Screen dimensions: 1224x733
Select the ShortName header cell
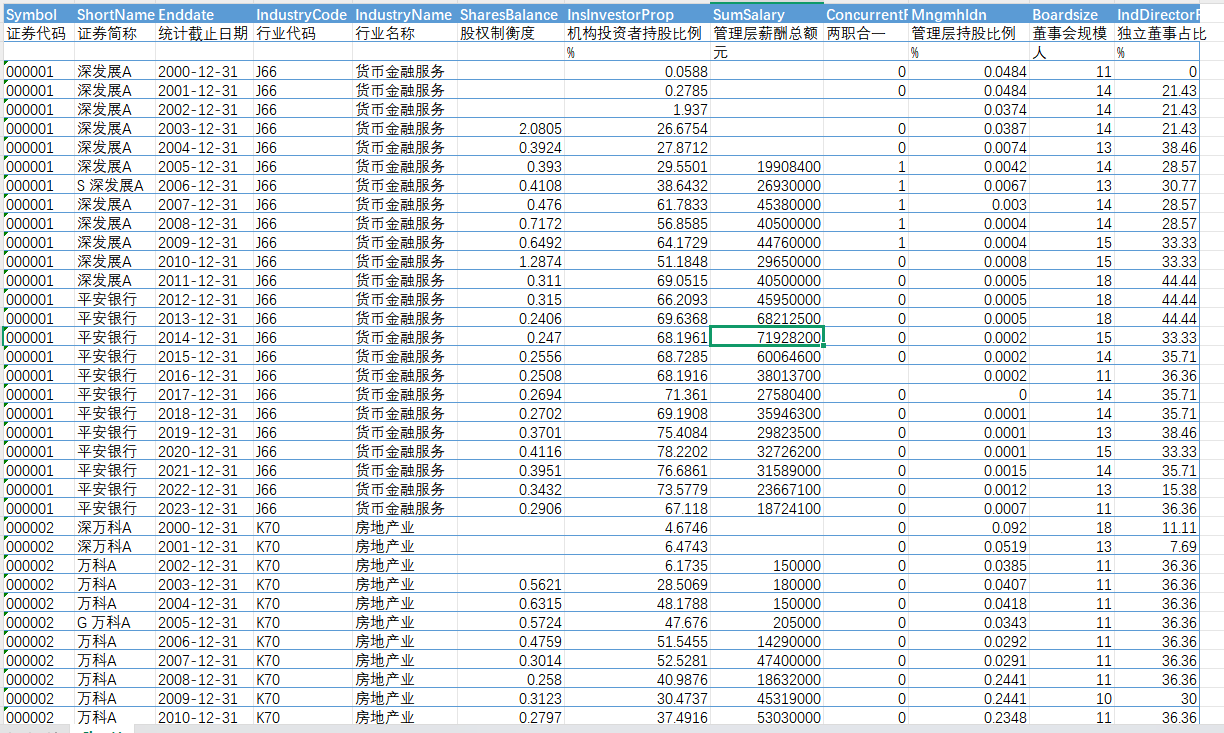click(x=115, y=15)
